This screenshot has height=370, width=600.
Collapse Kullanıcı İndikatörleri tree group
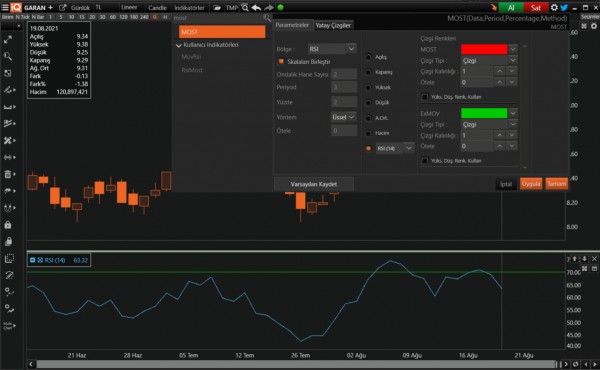178,45
